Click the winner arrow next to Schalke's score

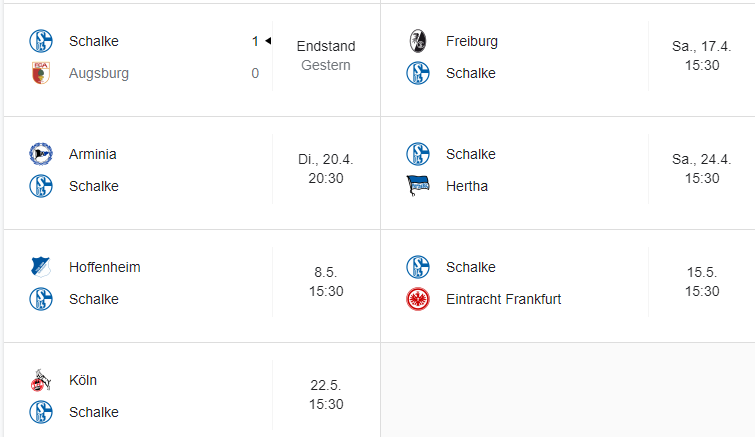pyautogui.click(x=268, y=41)
